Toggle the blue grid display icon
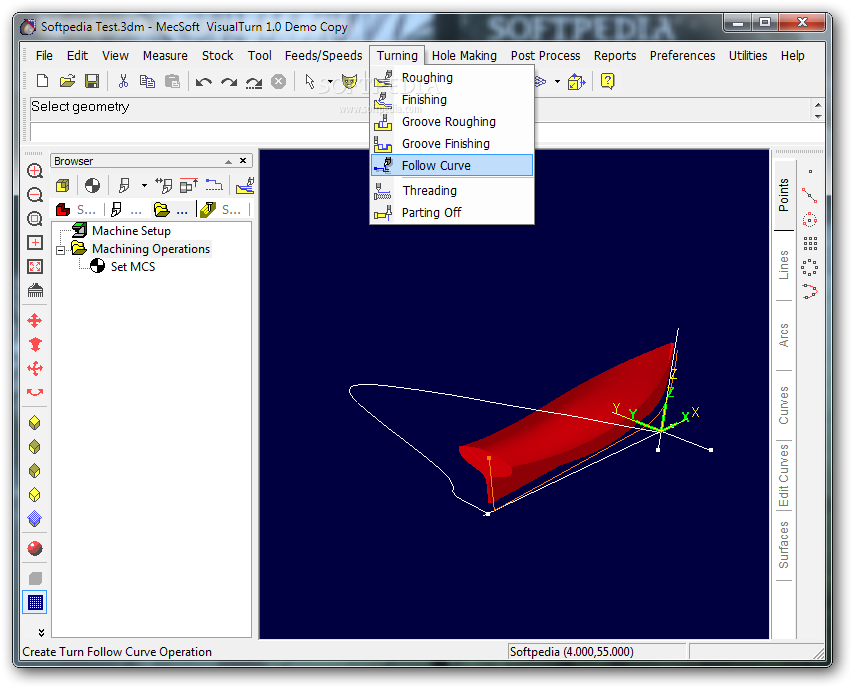Screen dimensions: 853x688 point(35,603)
